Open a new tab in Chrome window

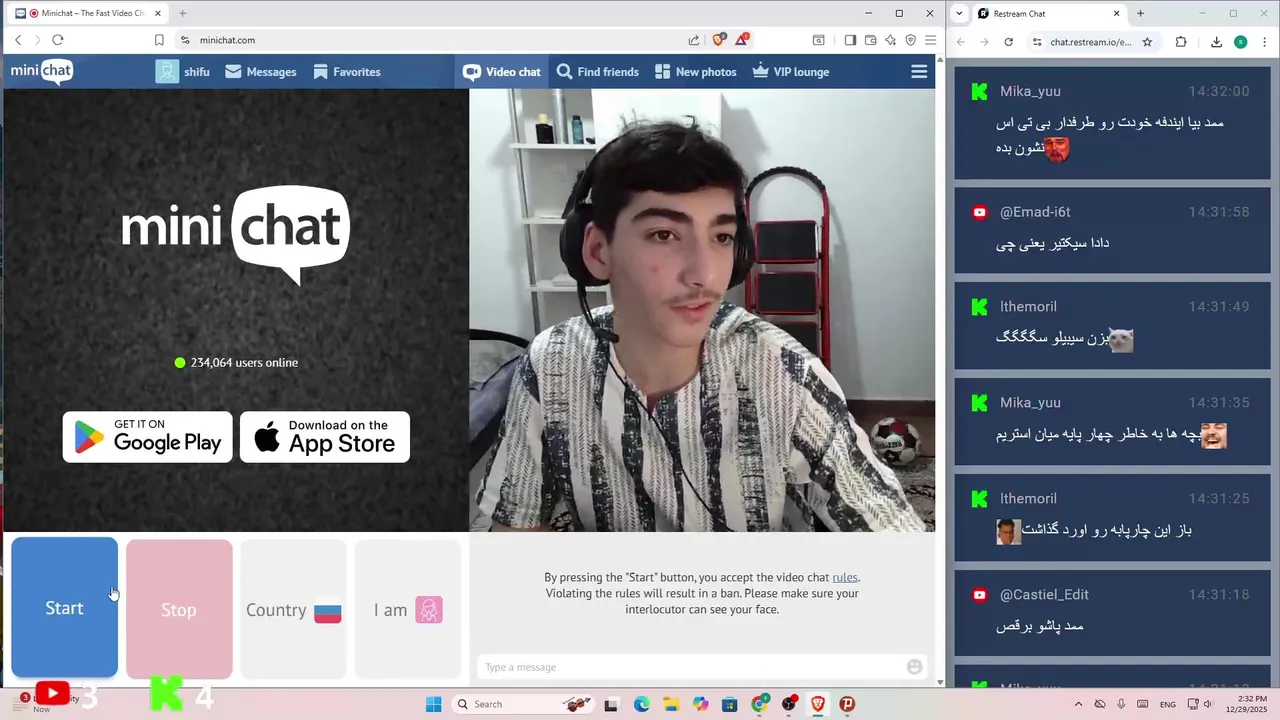pyautogui.click(x=1140, y=13)
